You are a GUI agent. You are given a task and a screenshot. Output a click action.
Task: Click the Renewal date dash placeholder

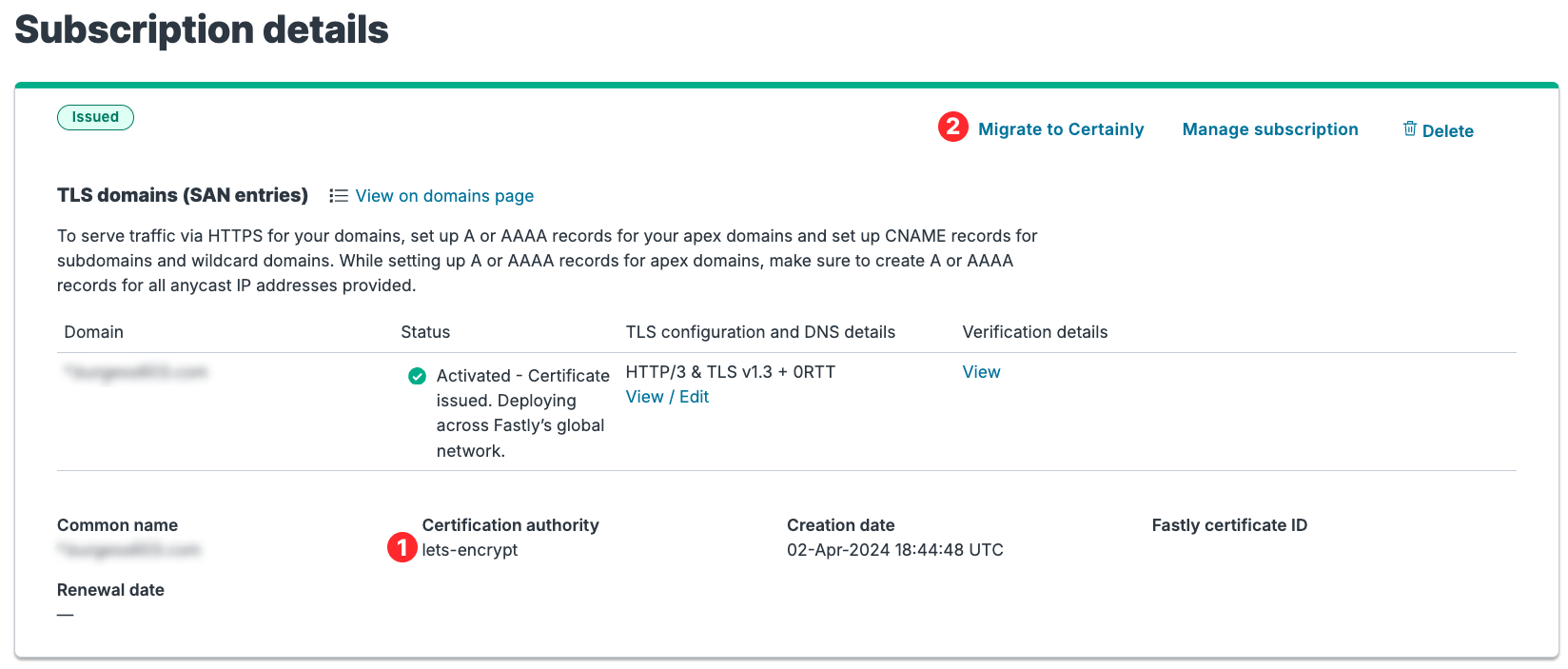click(x=65, y=614)
